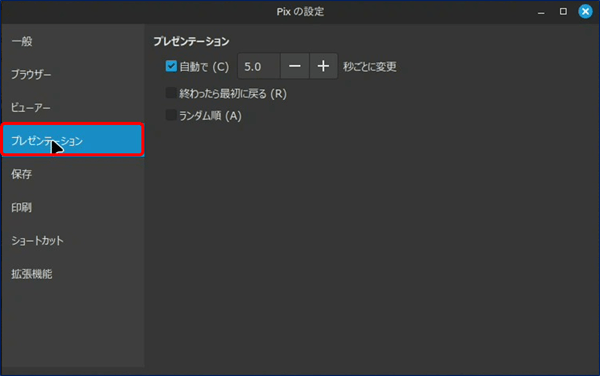
Task: Enable 終わったら最初に戻る (R) checkbox
Action: tap(171, 93)
